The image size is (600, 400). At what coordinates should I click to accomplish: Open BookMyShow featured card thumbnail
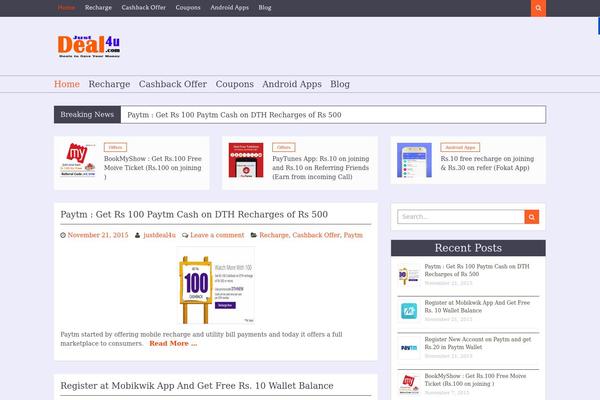click(x=78, y=160)
